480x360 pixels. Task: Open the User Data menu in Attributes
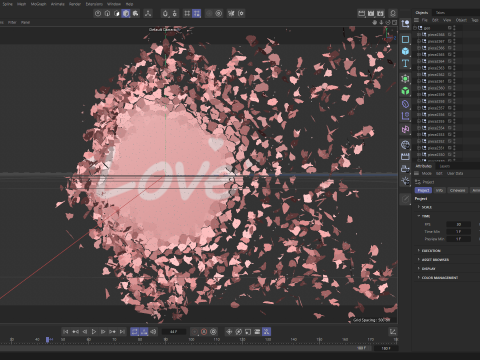click(x=455, y=173)
